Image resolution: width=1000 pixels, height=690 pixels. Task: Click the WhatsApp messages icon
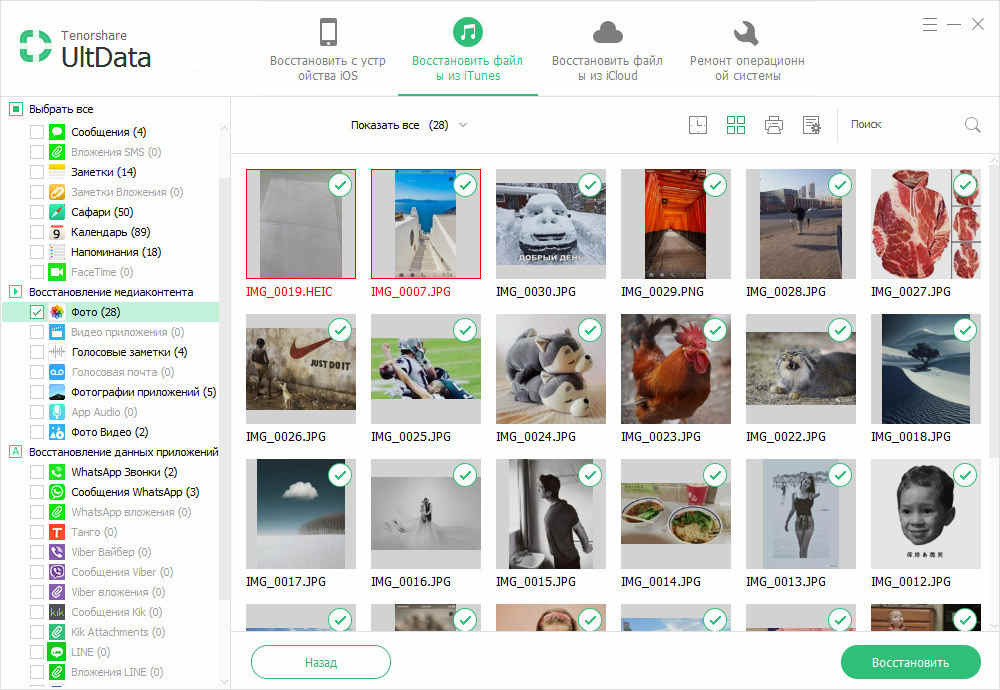pyautogui.click(x=57, y=492)
